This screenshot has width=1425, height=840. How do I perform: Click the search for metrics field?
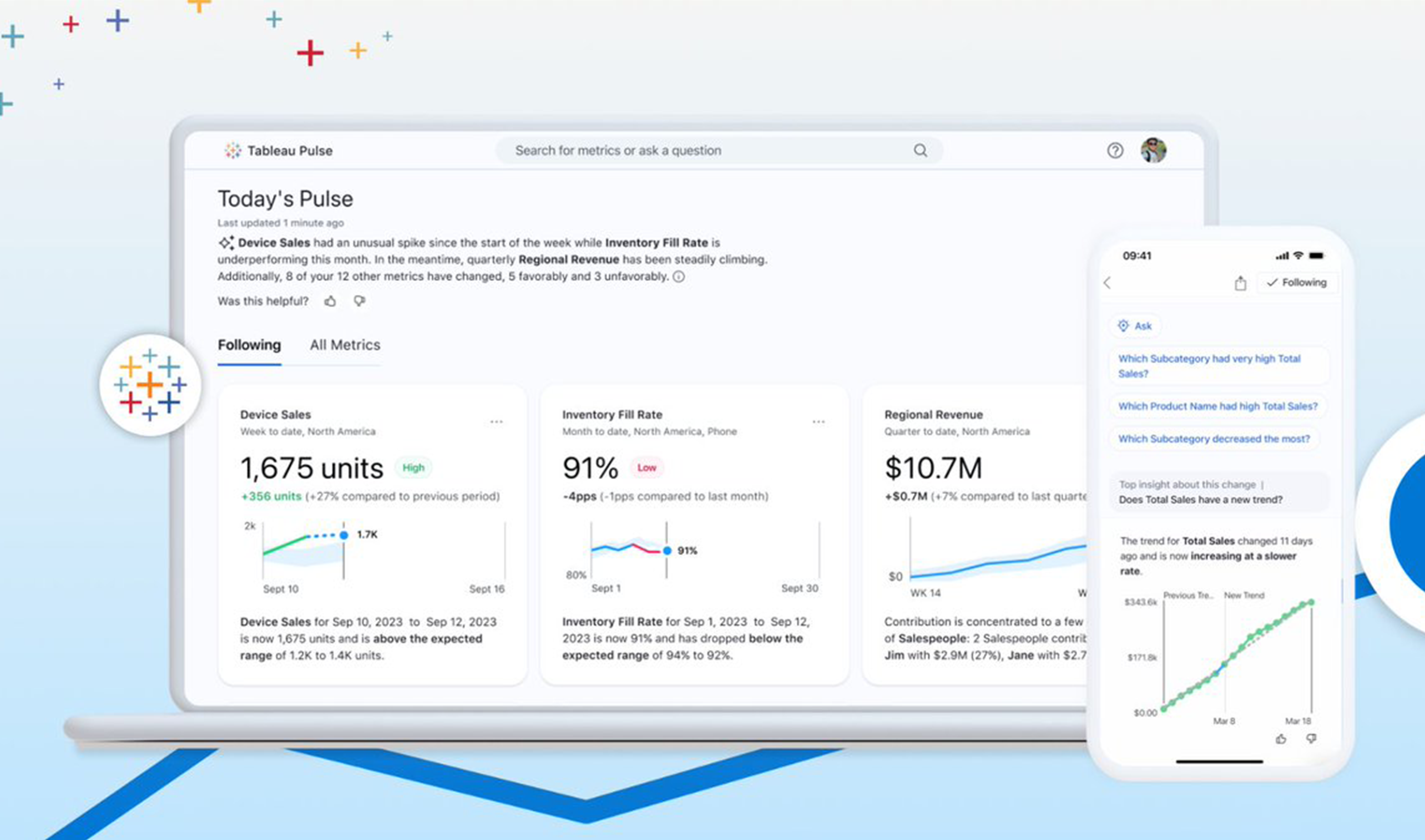pyautogui.click(x=679, y=150)
